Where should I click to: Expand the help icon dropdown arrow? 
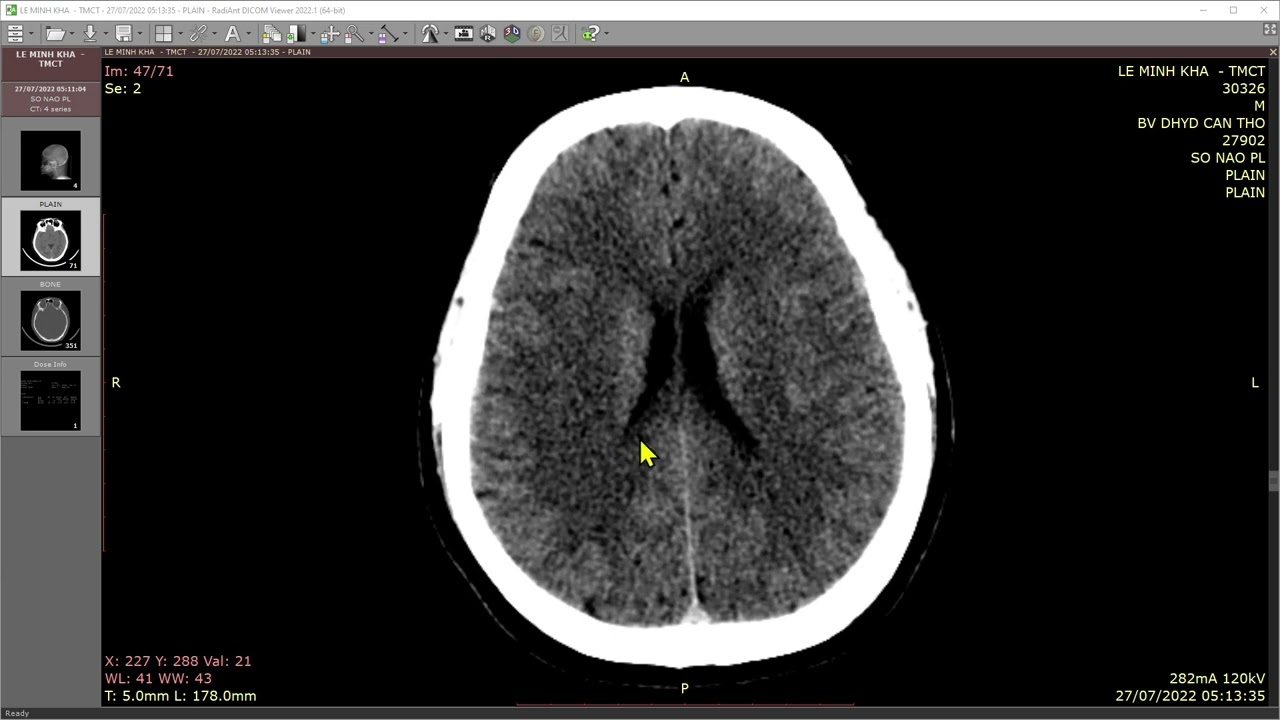click(x=607, y=34)
